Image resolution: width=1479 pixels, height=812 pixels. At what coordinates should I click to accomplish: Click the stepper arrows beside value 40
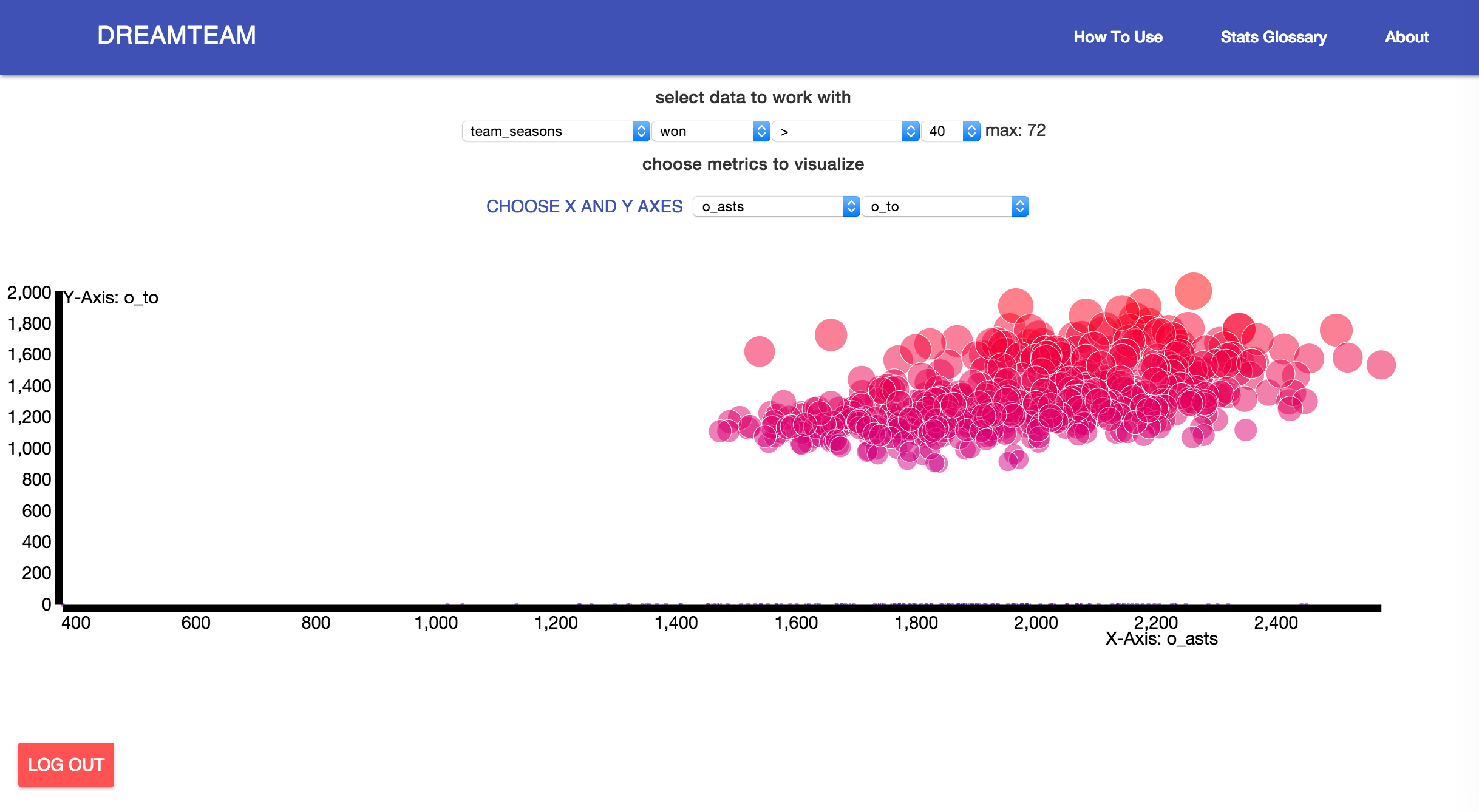[971, 131]
